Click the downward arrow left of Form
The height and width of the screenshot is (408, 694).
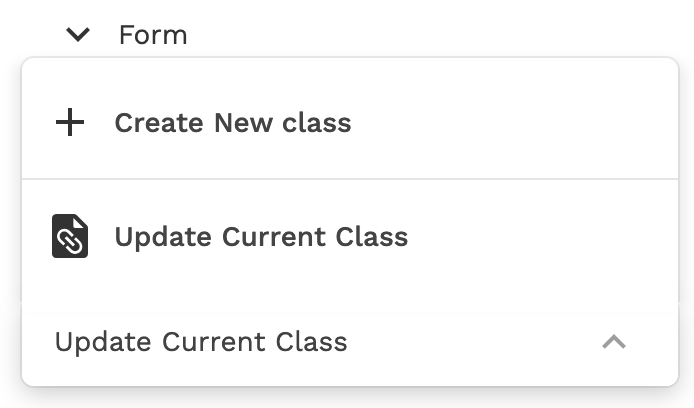click(x=78, y=35)
